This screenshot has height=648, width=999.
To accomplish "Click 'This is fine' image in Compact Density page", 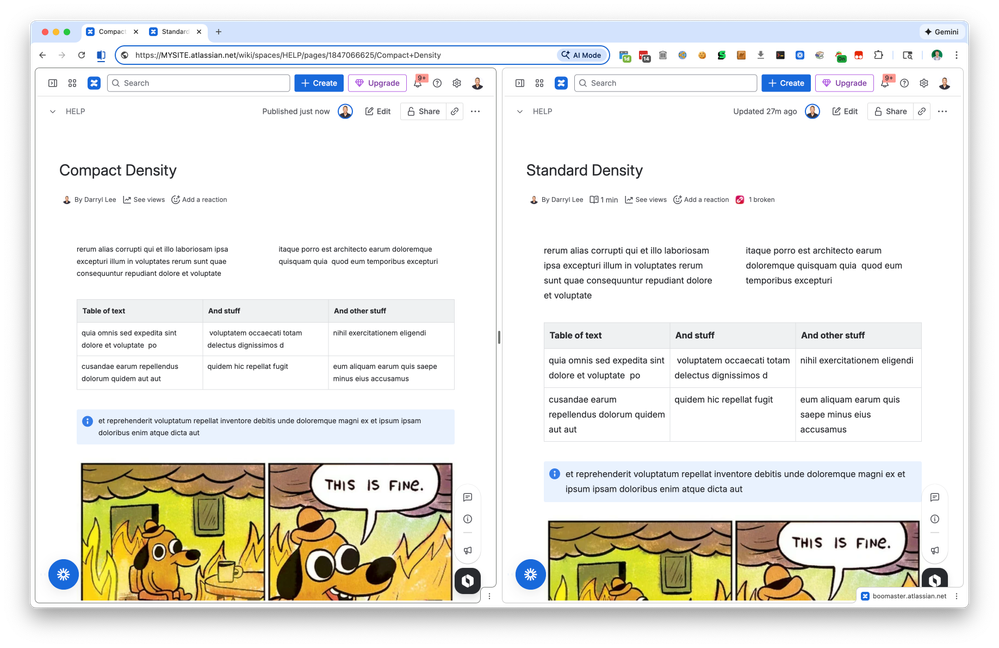I will 266,531.
